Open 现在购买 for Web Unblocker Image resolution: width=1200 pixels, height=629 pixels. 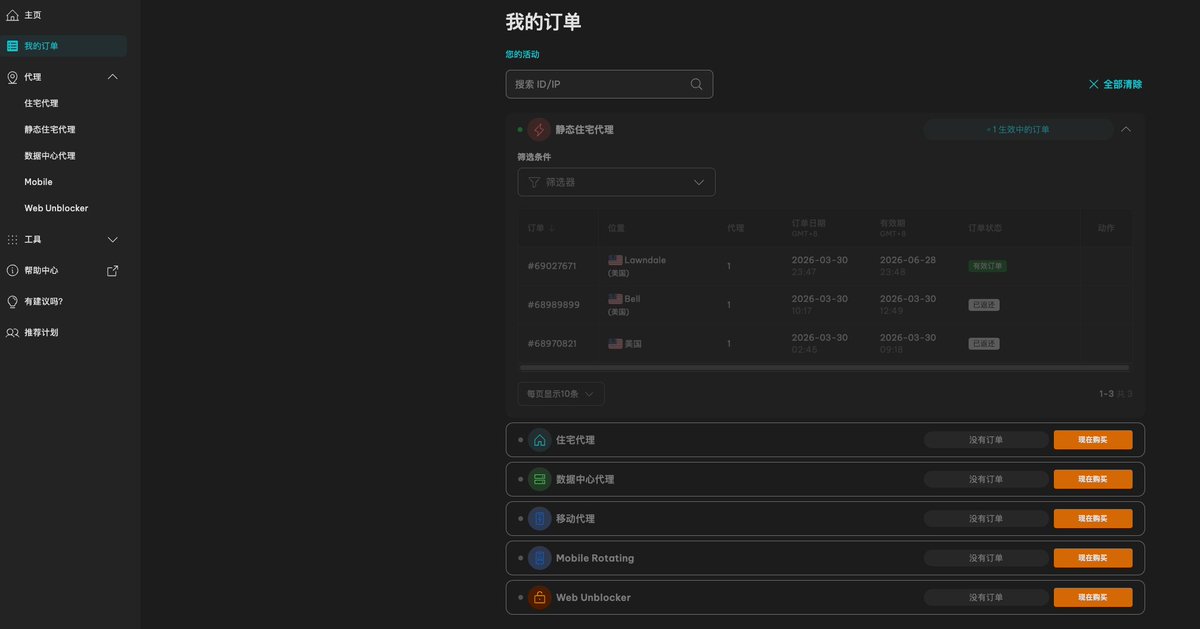pyautogui.click(x=1093, y=597)
